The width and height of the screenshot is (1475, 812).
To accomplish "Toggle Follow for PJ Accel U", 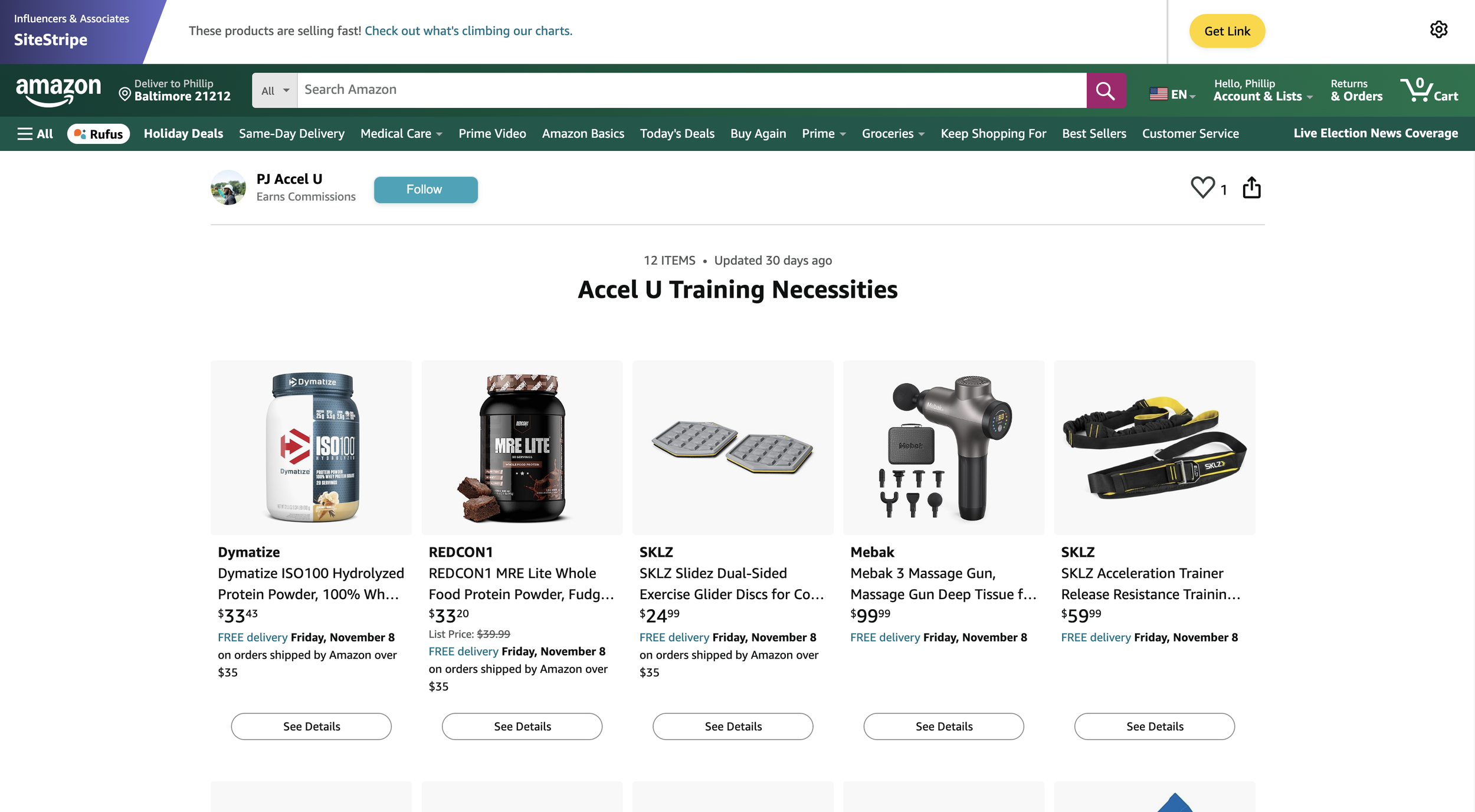I will click(x=425, y=189).
